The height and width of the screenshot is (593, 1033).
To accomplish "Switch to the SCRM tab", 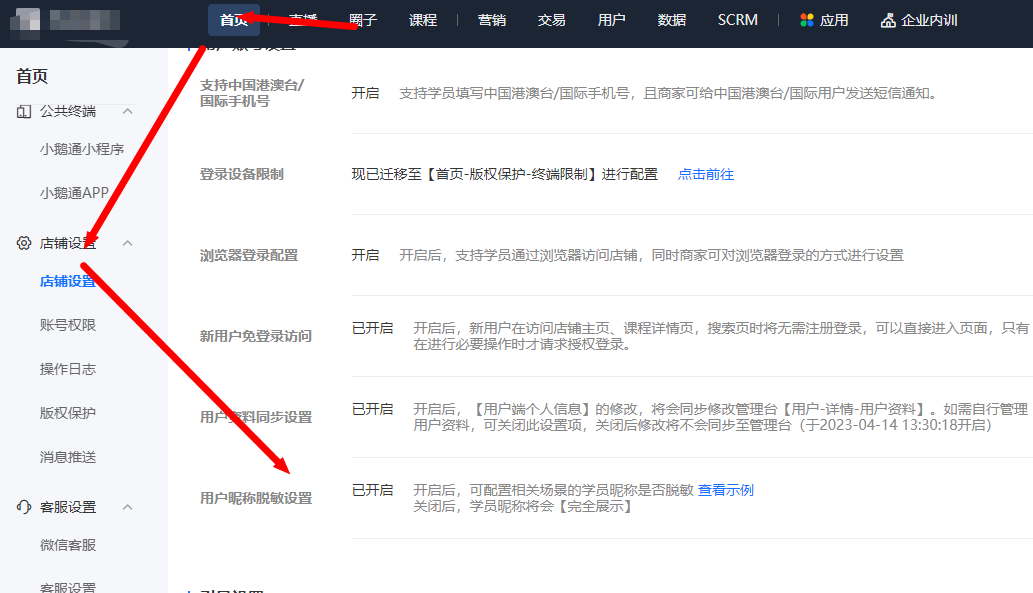I will (x=738, y=20).
